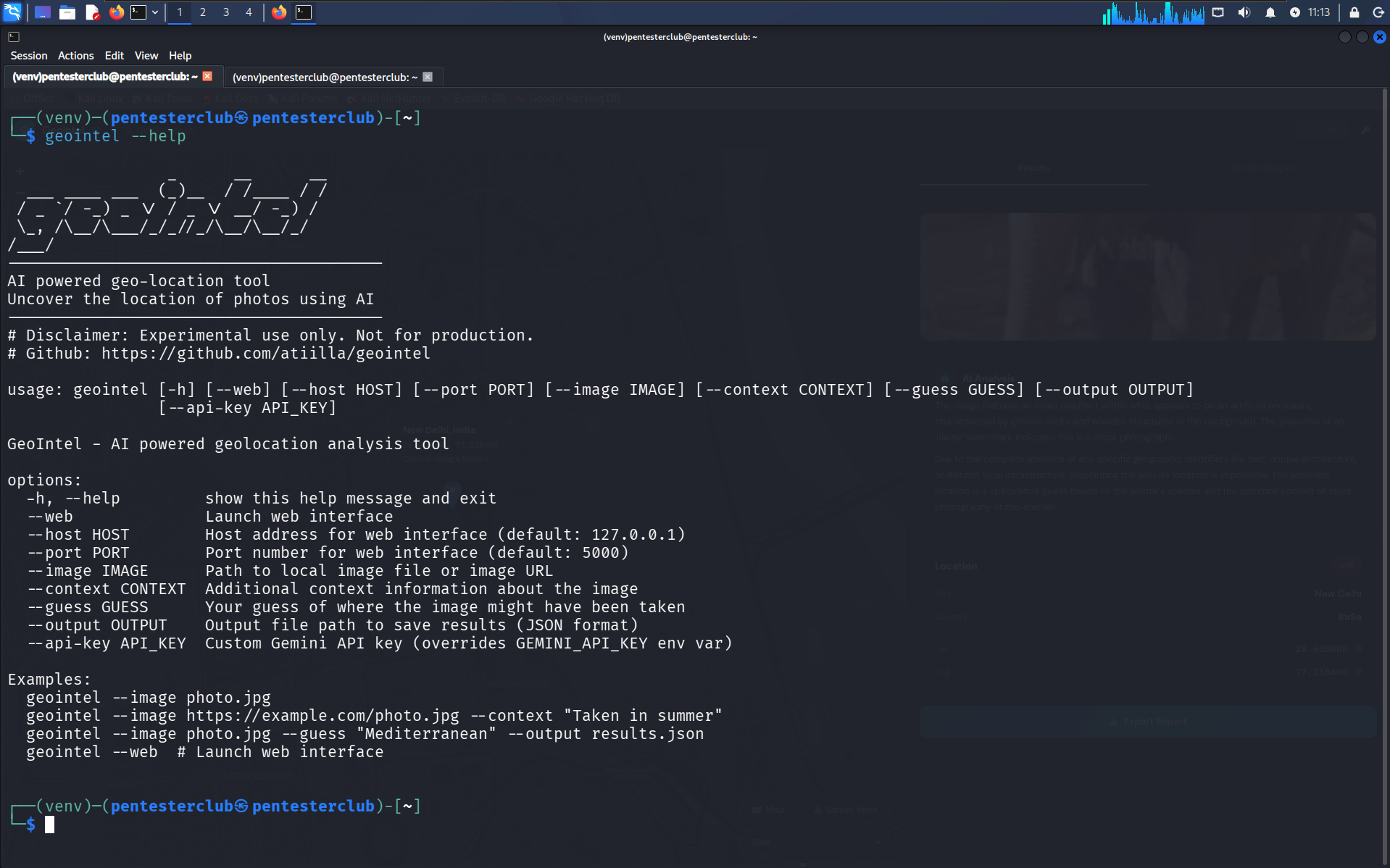Image resolution: width=1390 pixels, height=868 pixels.
Task: Switch to workspace 1
Action: click(180, 12)
